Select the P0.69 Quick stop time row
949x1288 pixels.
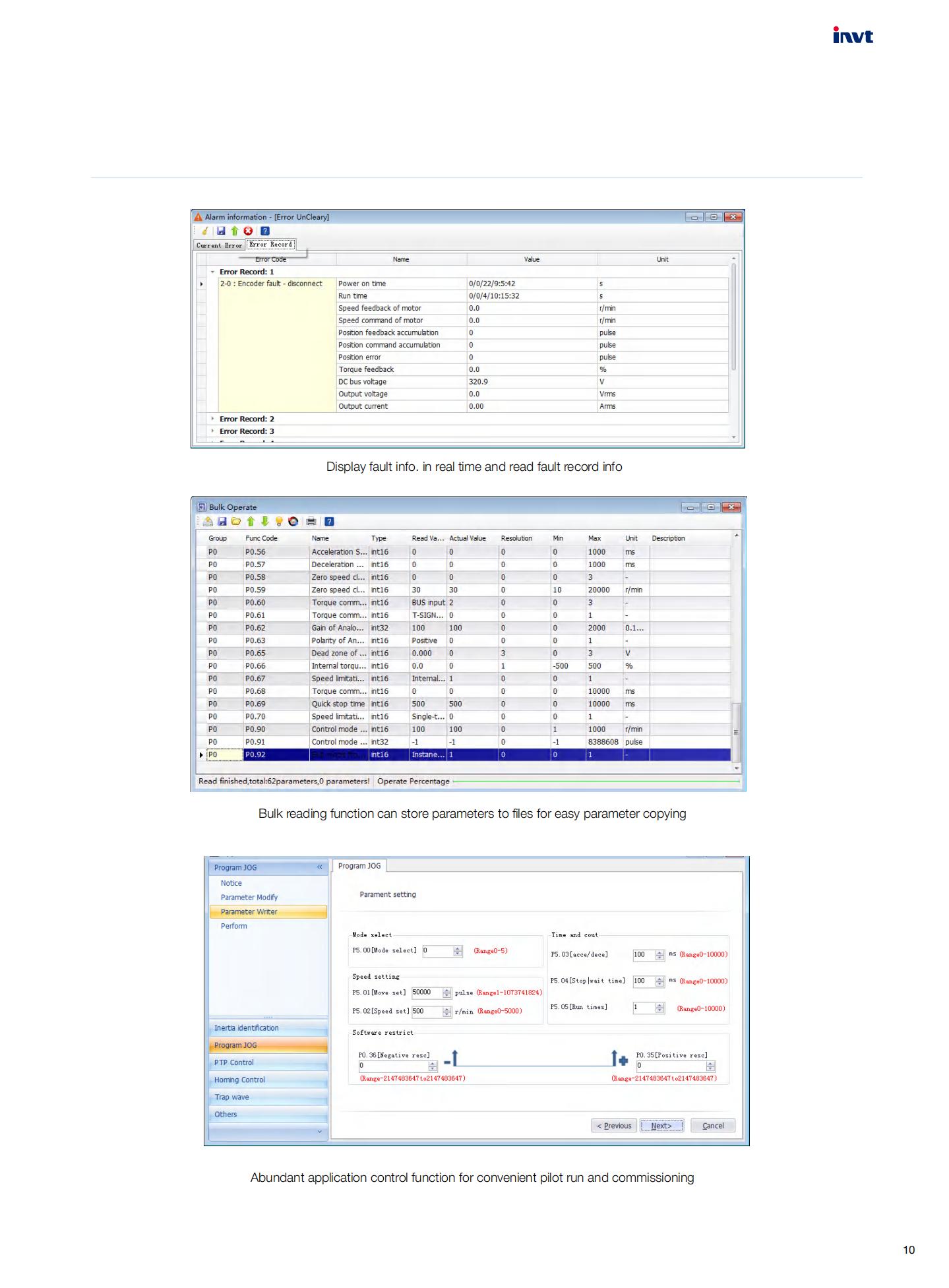[x=464, y=704]
